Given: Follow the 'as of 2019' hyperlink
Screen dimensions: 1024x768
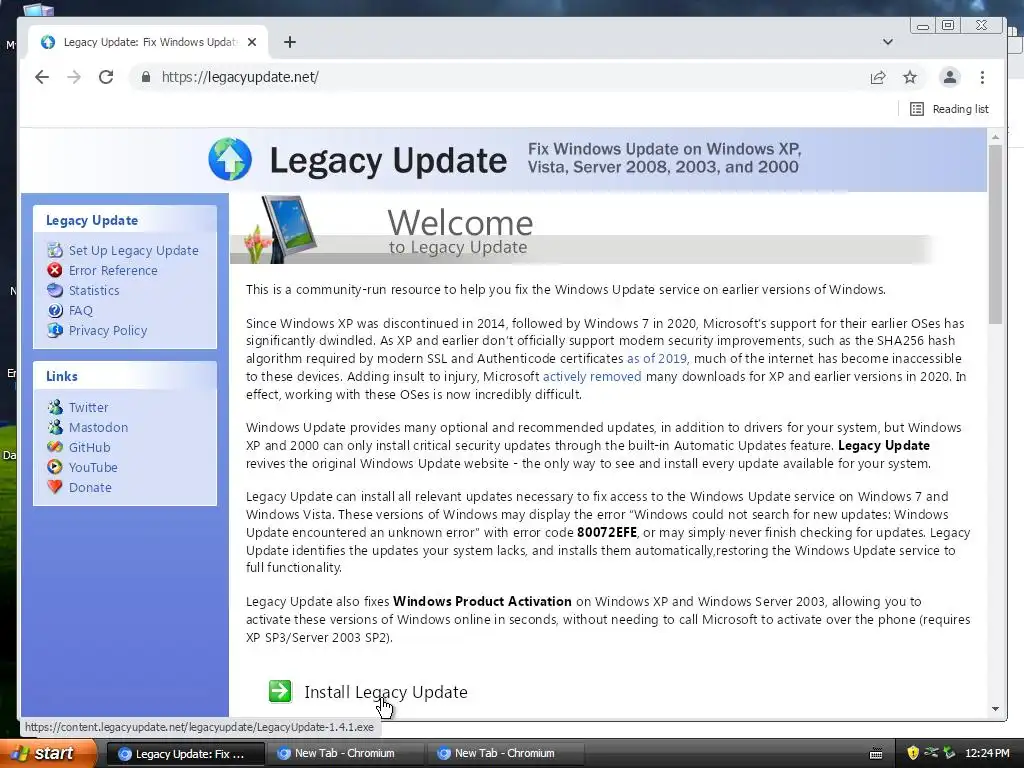Looking at the screenshot, I should pyautogui.click(x=656, y=359).
